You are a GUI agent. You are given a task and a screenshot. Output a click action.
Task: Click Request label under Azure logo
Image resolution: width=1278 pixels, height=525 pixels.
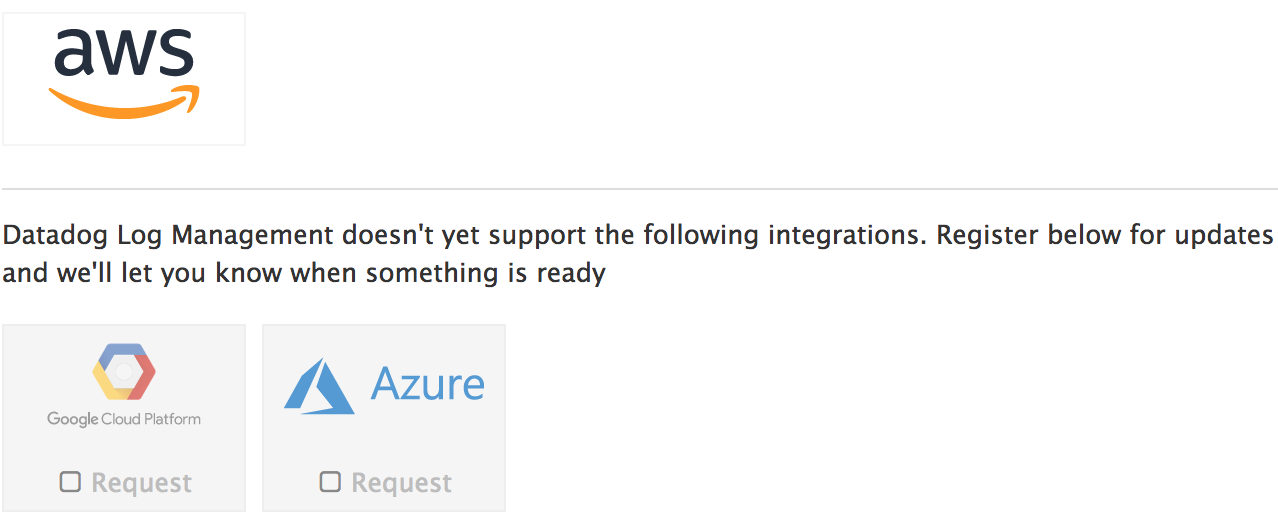point(402,483)
